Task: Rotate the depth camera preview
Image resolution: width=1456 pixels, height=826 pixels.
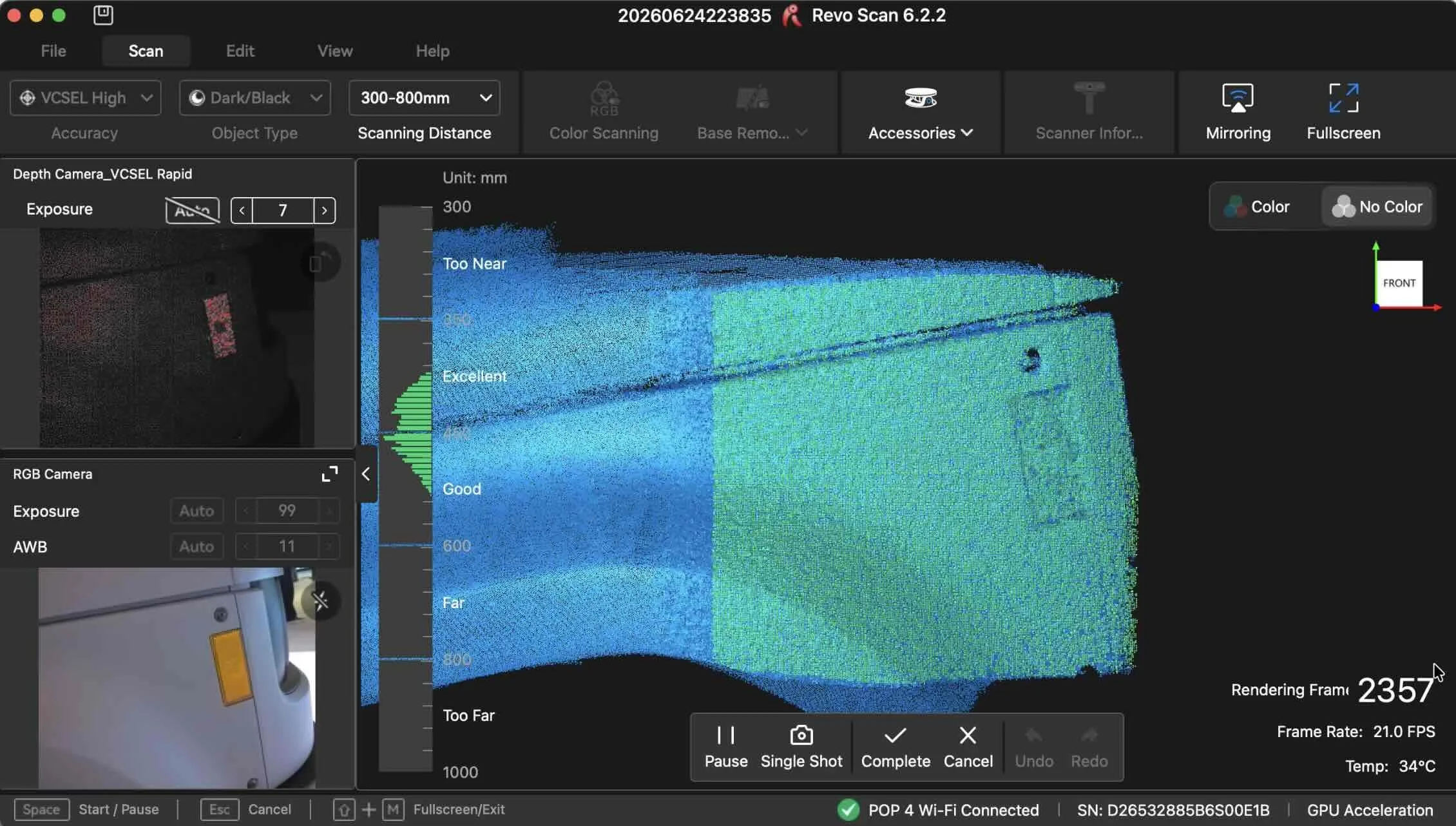Action: pyautogui.click(x=320, y=262)
